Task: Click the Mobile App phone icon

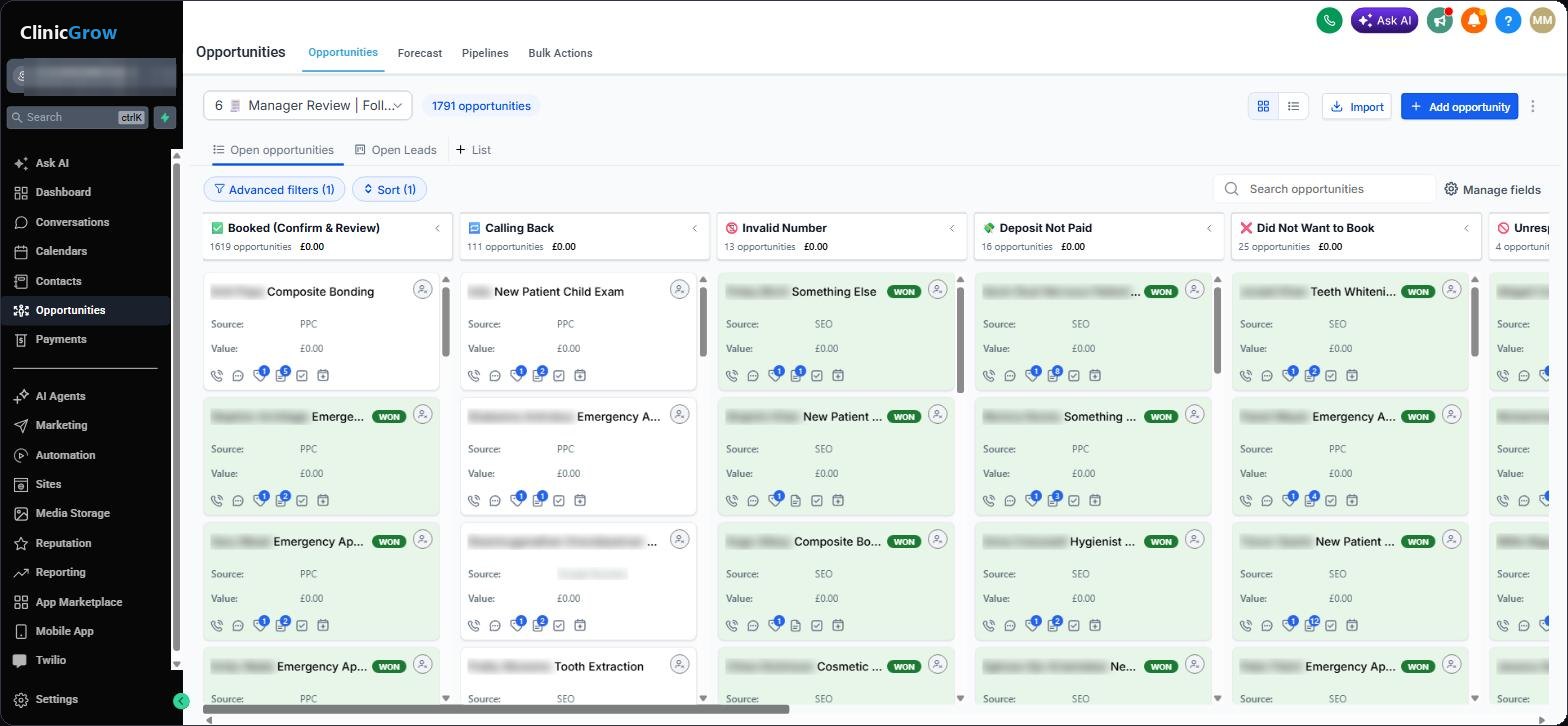Action: [21, 631]
